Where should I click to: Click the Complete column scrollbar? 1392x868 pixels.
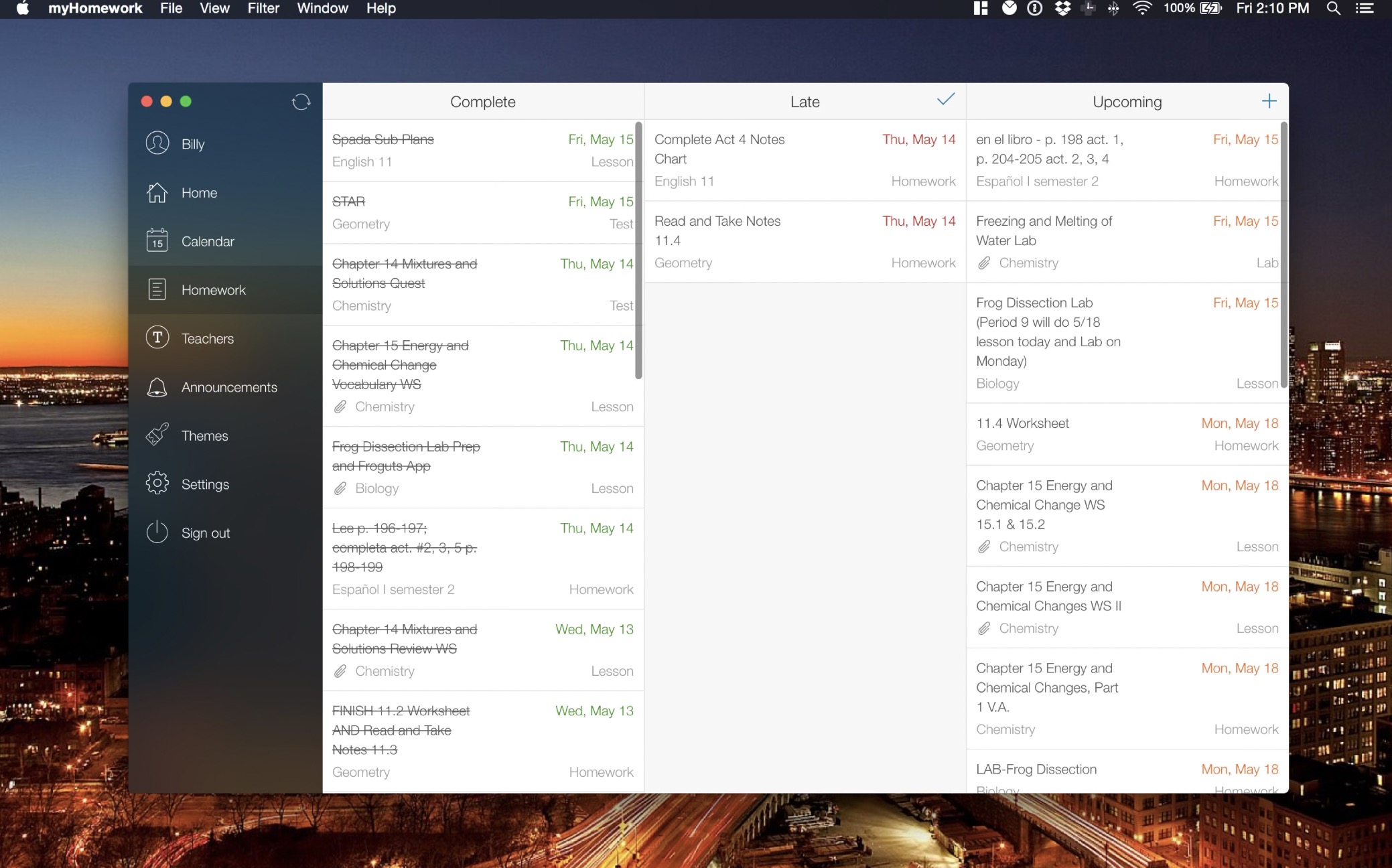coord(638,251)
